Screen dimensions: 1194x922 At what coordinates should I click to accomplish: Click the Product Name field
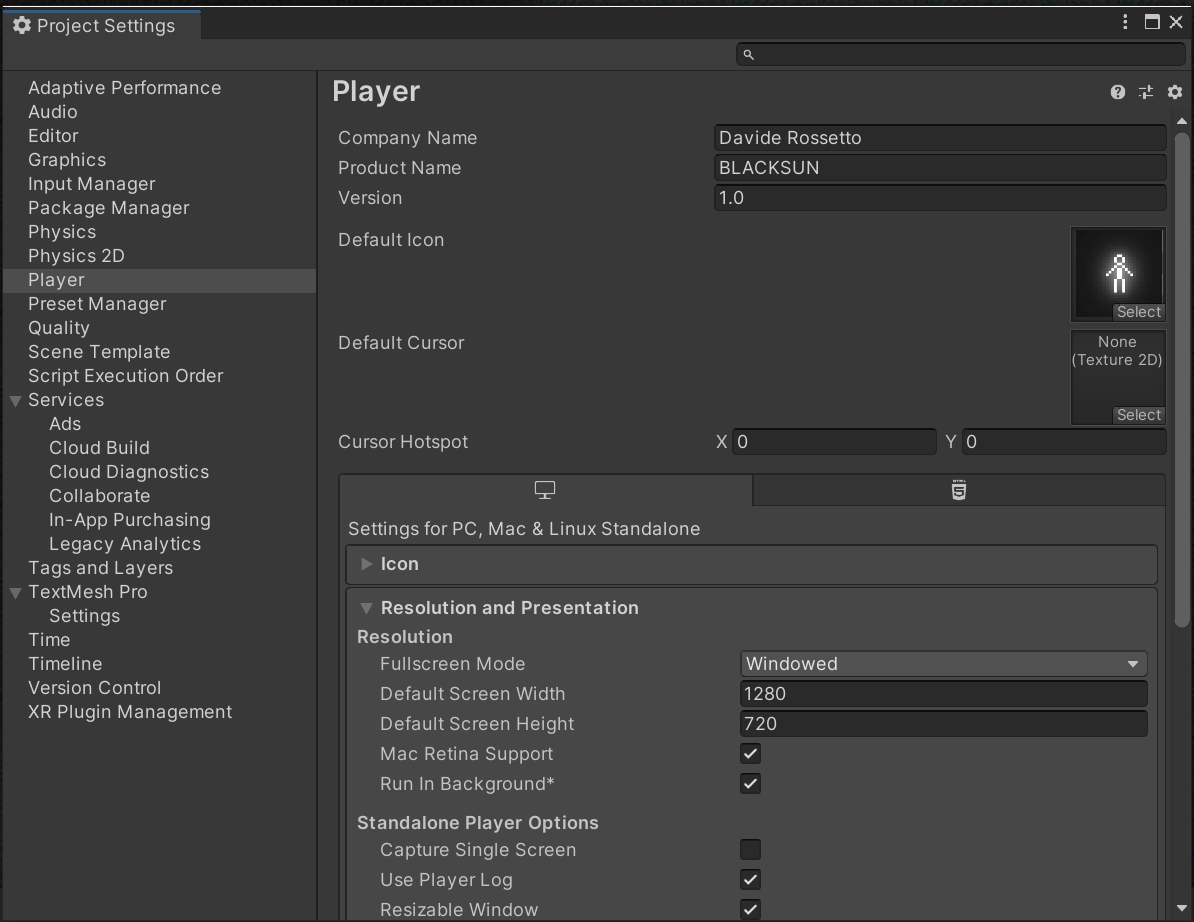940,167
